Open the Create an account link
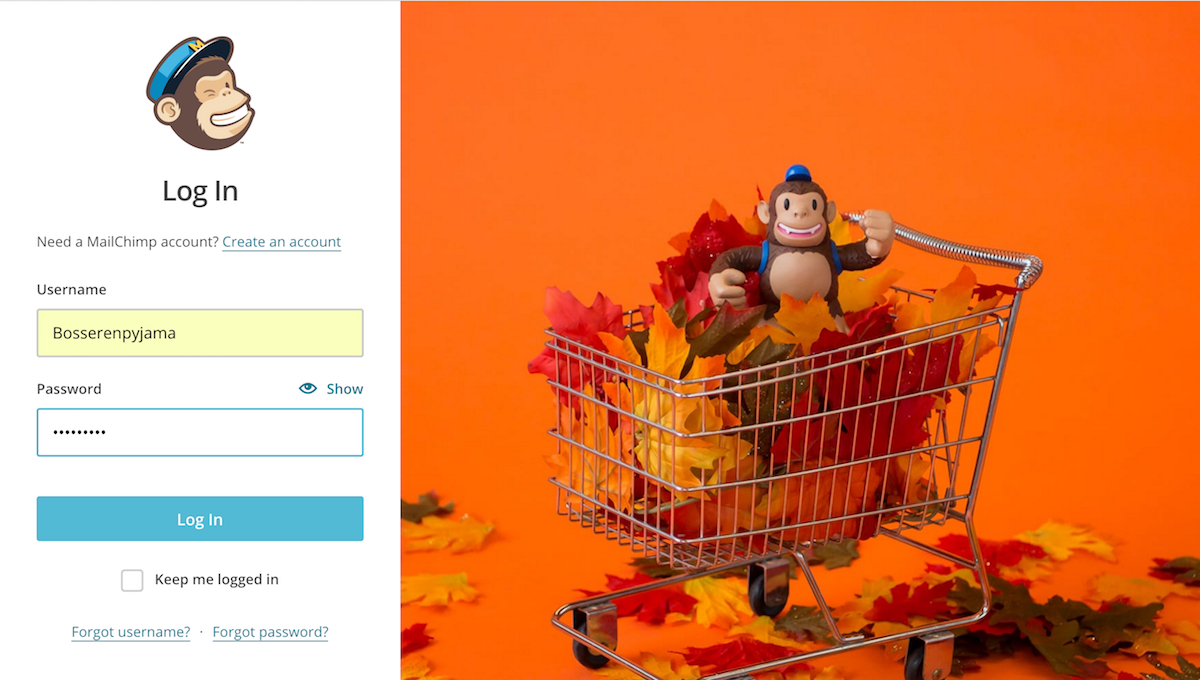This screenshot has height=680, width=1200. pyautogui.click(x=282, y=242)
